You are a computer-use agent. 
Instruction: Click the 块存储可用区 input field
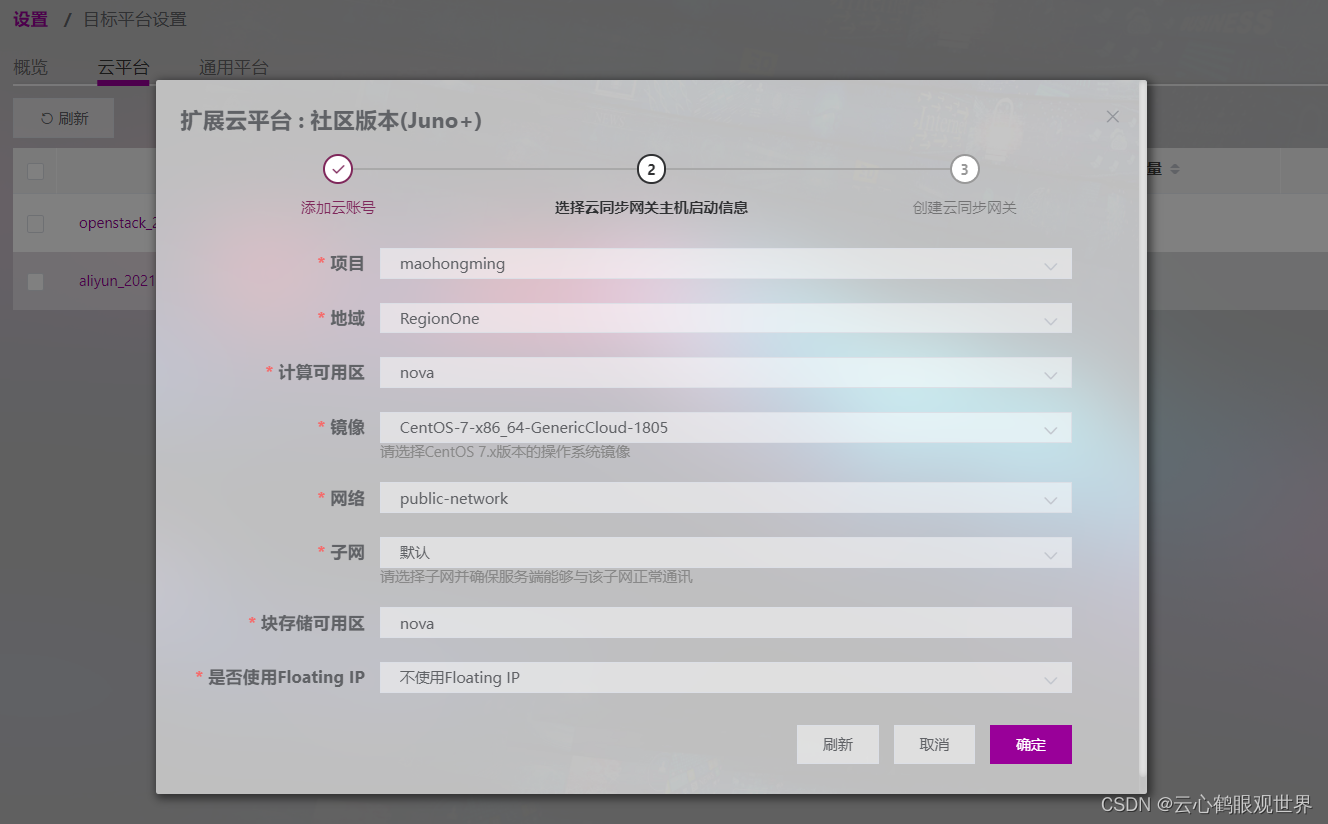coord(725,623)
